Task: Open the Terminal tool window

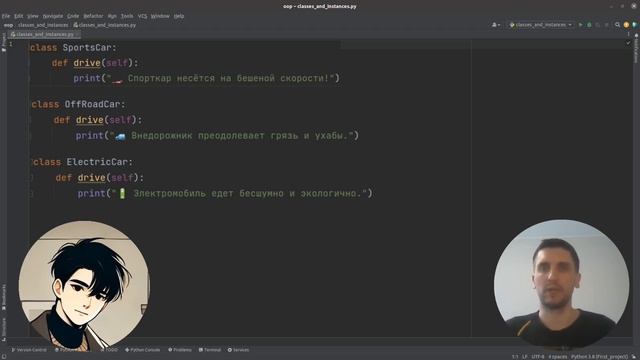Action: pyautogui.click(x=209, y=350)
